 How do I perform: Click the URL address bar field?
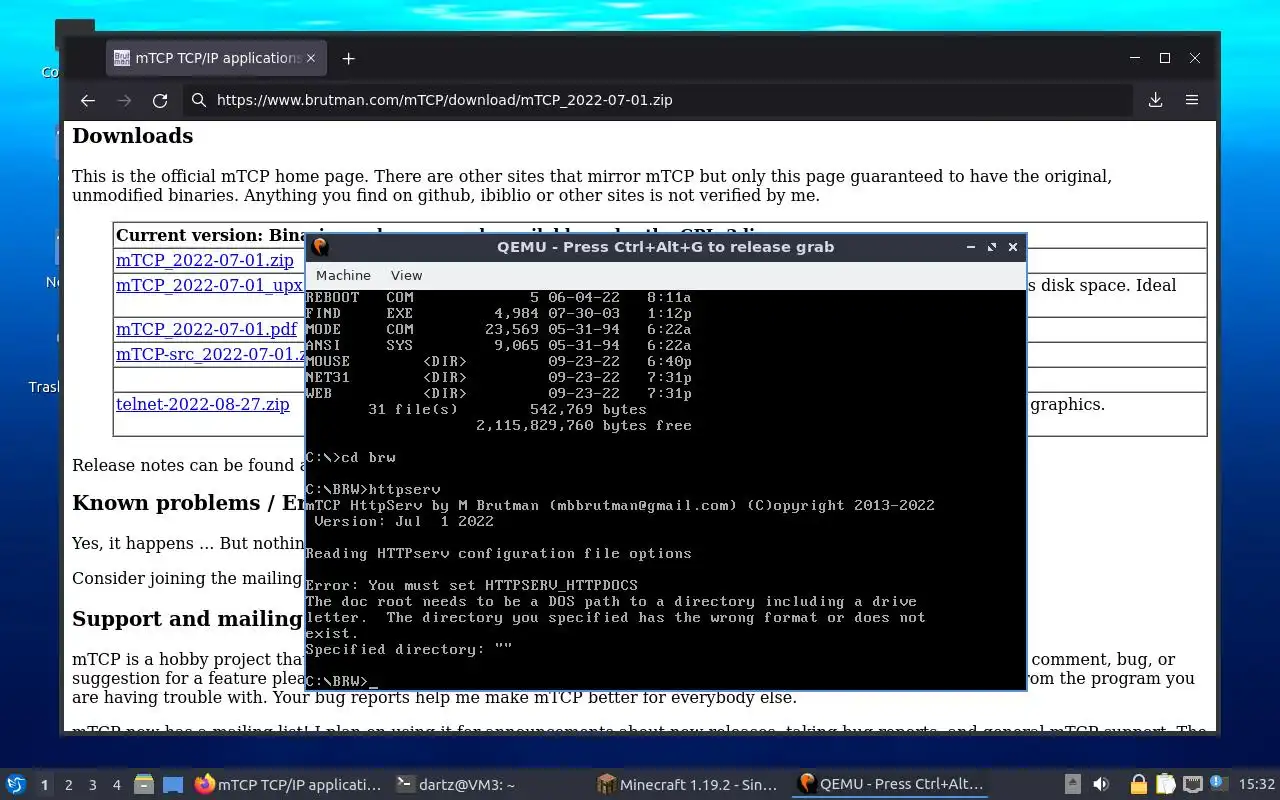[658, 100]
